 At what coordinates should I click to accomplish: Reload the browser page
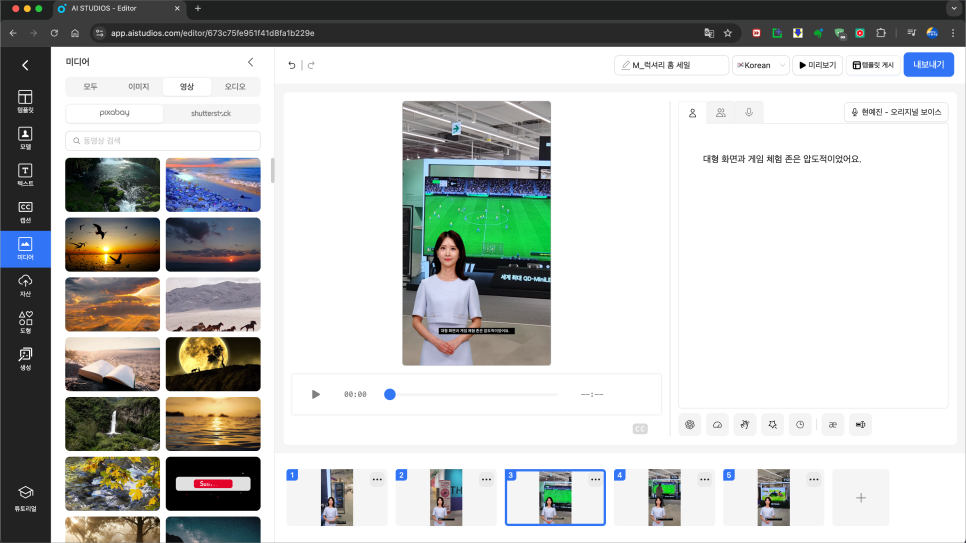(54, 33)
